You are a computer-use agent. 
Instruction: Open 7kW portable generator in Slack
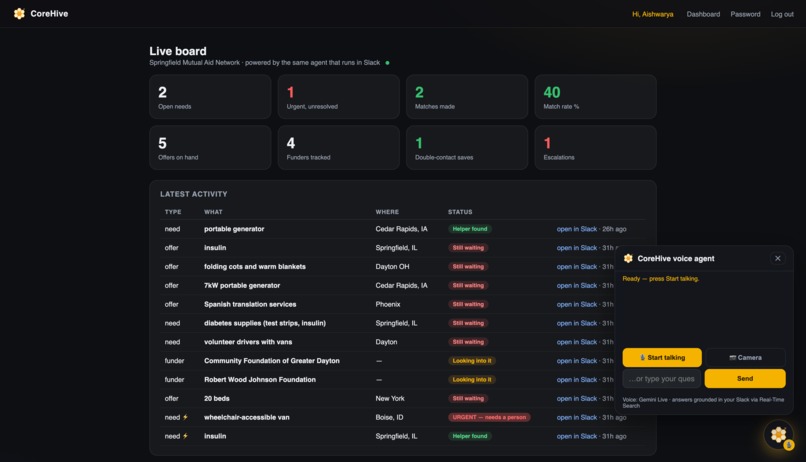577,286
